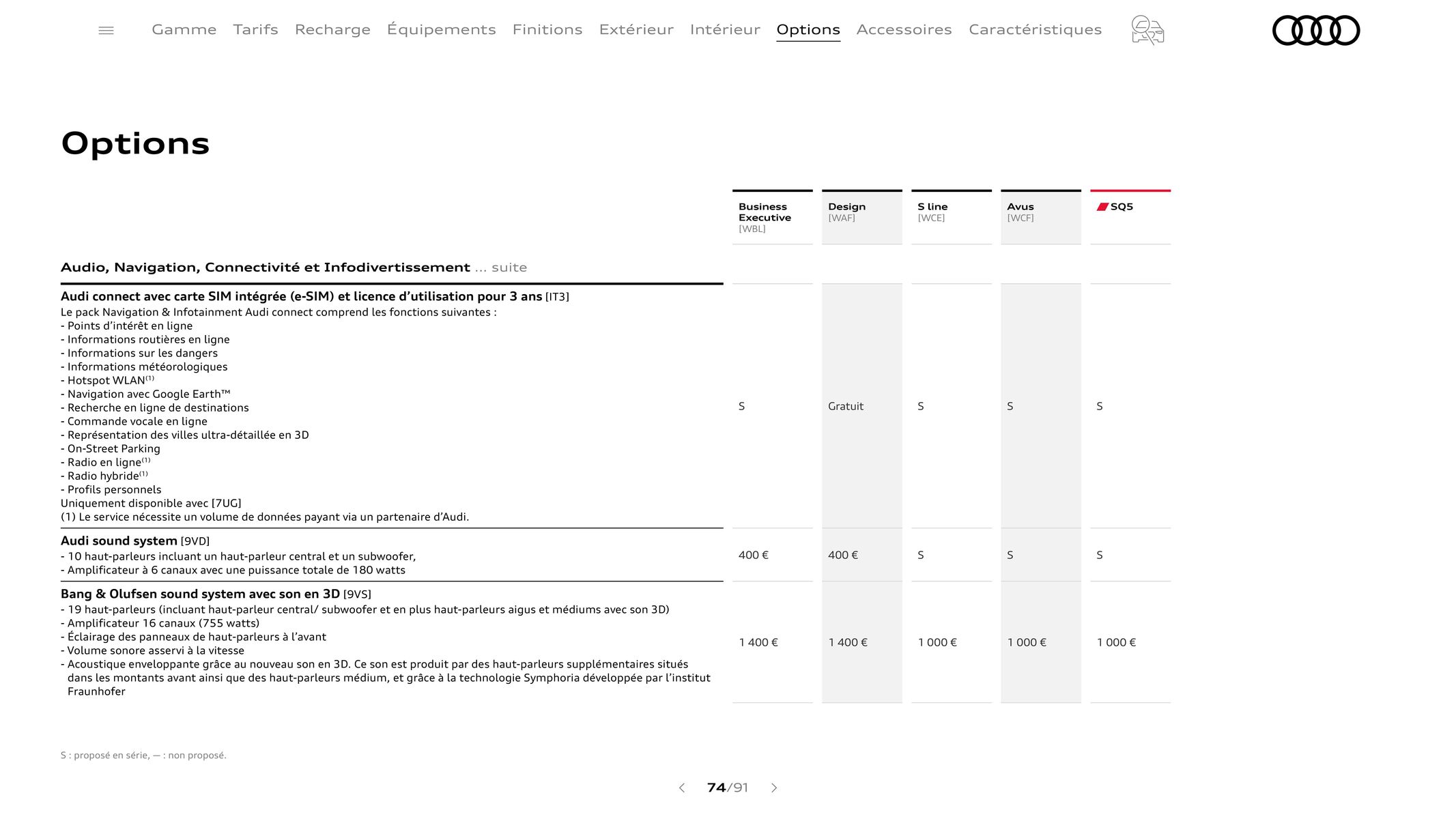The image size is (1456, 819).
Task: Click the Radio hybride line
Action: 104,476
